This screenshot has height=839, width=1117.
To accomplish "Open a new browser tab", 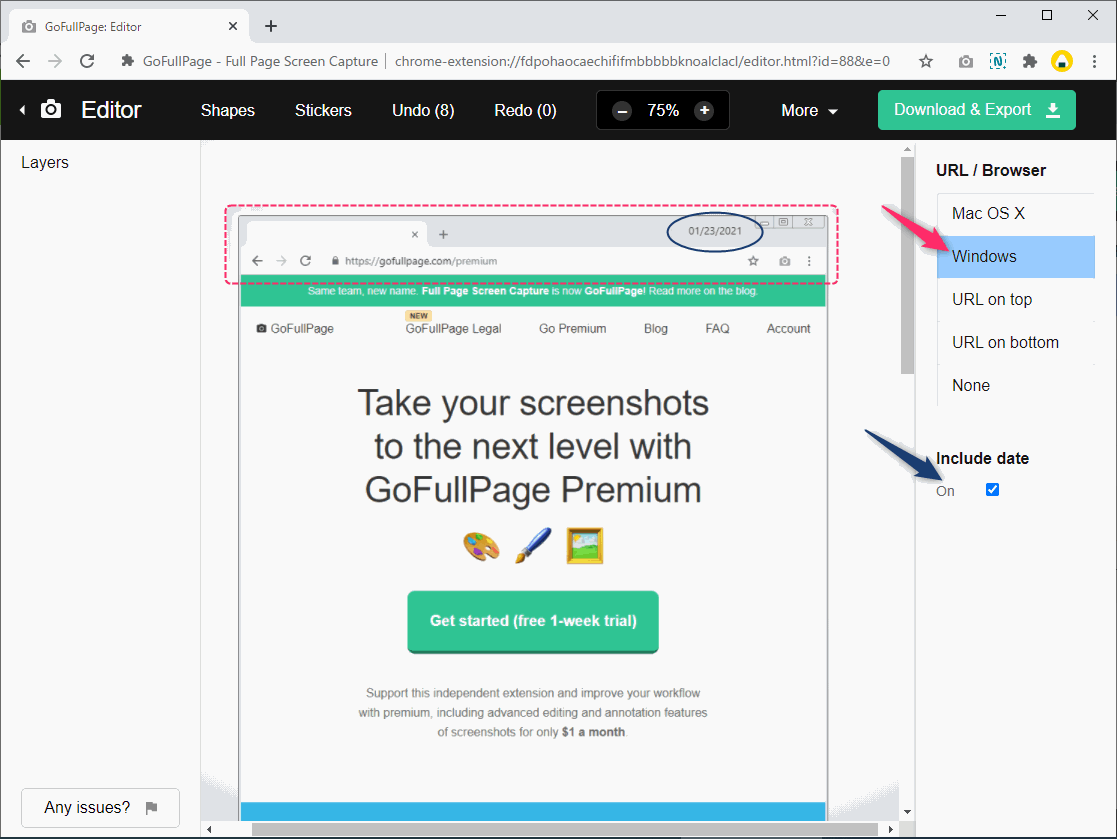I will coord(271,26).
